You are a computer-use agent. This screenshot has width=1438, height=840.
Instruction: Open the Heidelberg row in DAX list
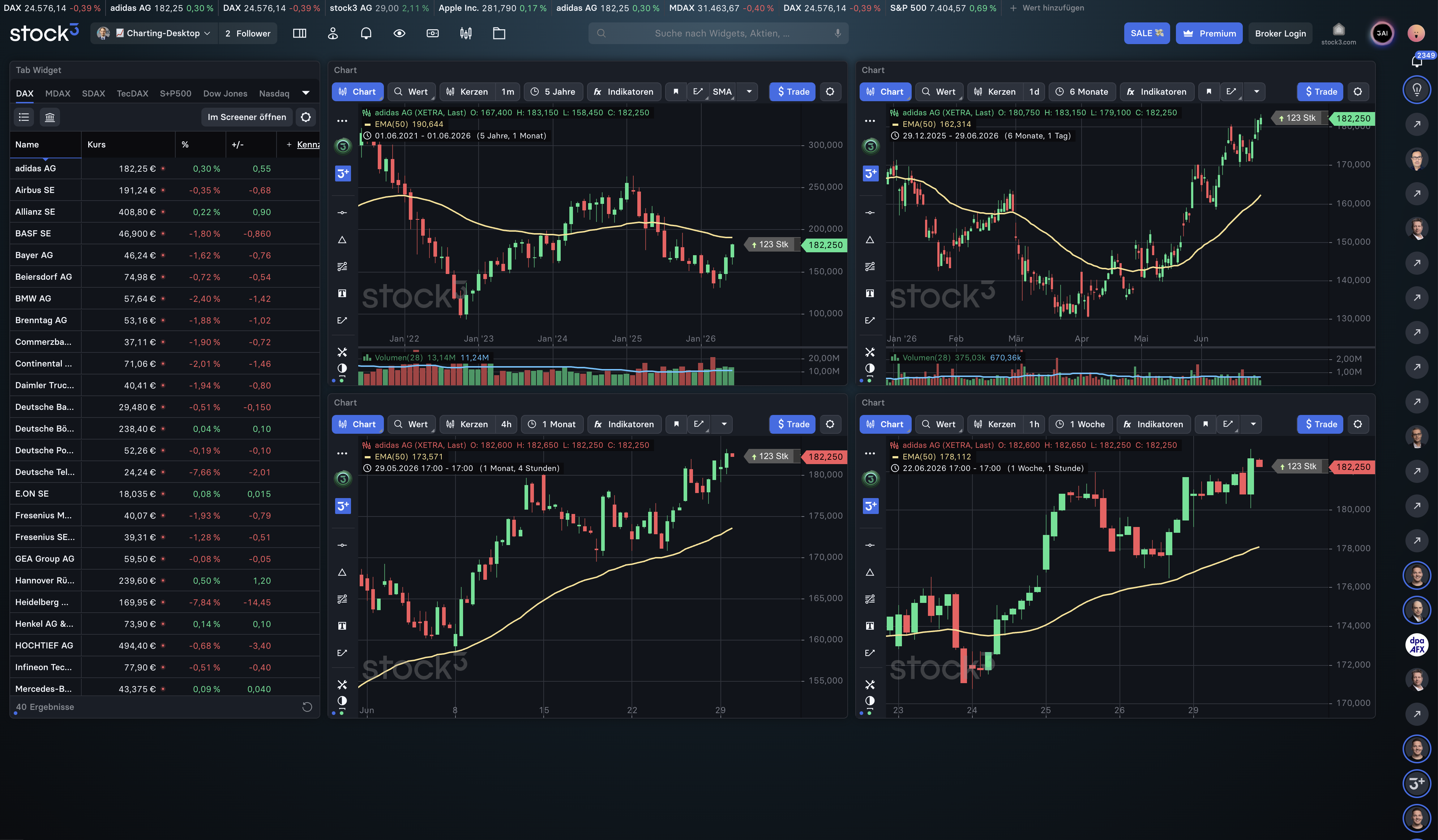[x=164, y=602]
